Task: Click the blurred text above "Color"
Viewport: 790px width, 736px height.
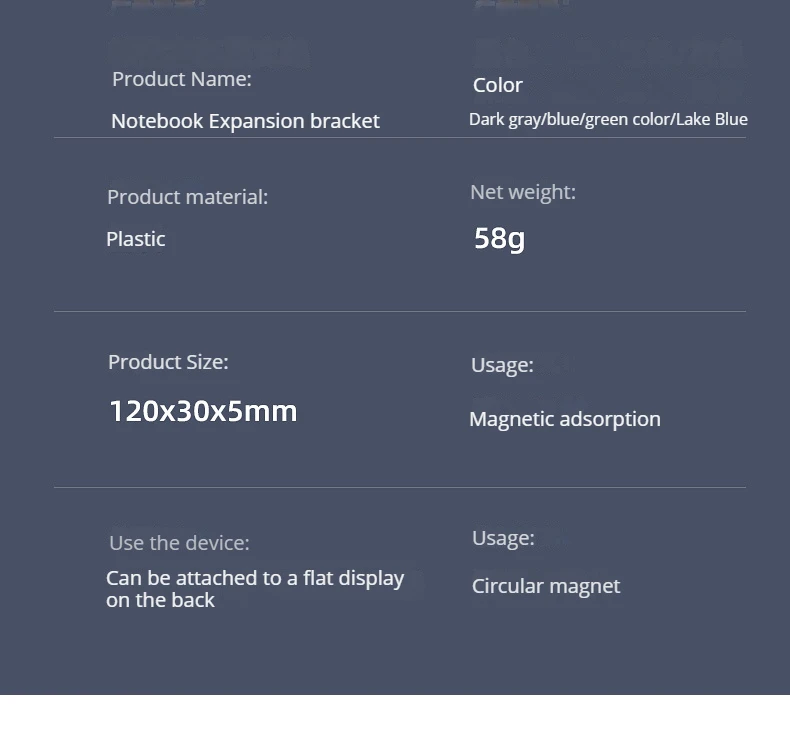Action: (608, 51)
